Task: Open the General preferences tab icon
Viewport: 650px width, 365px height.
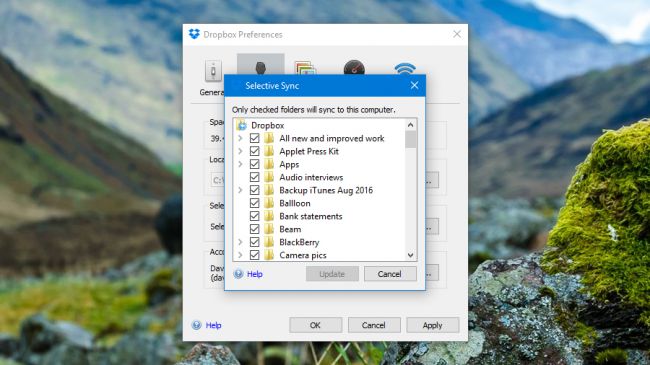Action: pyautogui.click(x=213, y=71)
